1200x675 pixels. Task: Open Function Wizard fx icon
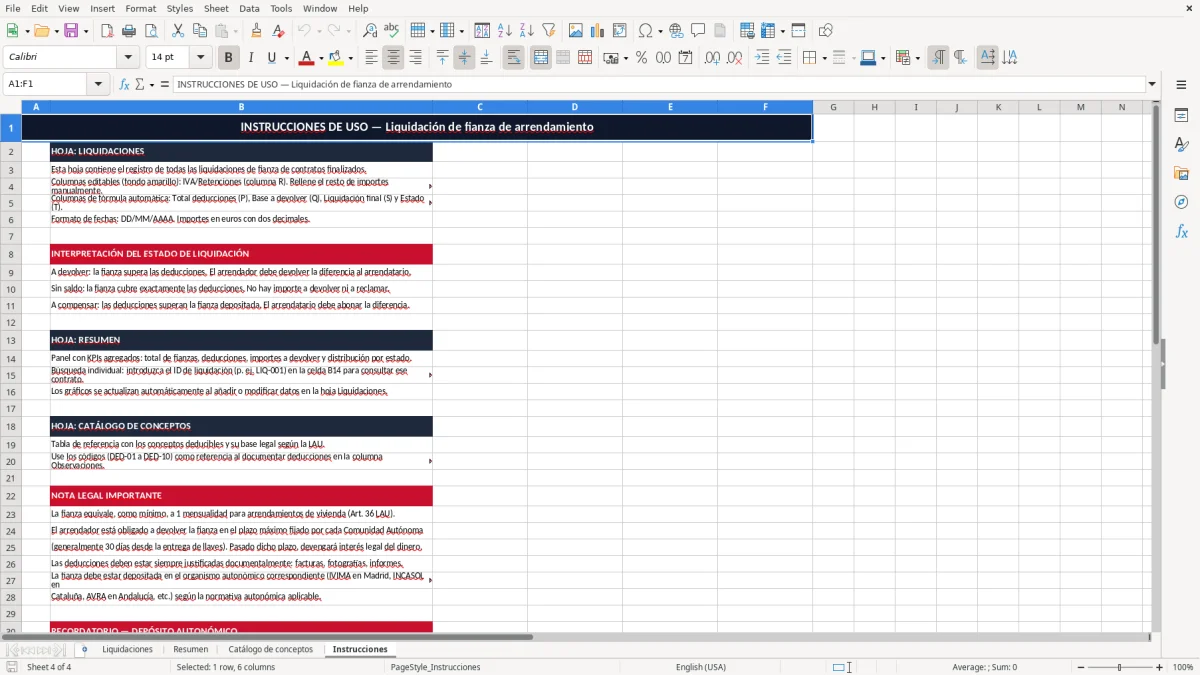click(124, 84)
